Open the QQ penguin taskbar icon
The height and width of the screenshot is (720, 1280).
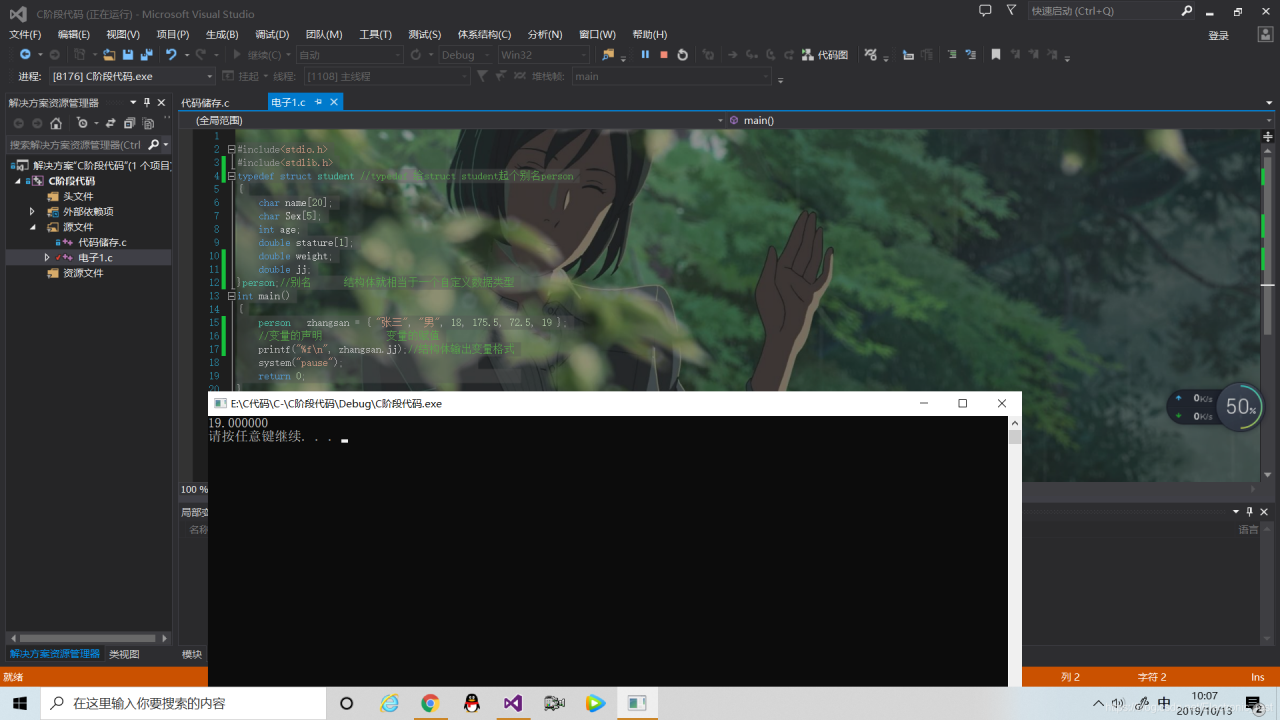(x=471, y=703)
